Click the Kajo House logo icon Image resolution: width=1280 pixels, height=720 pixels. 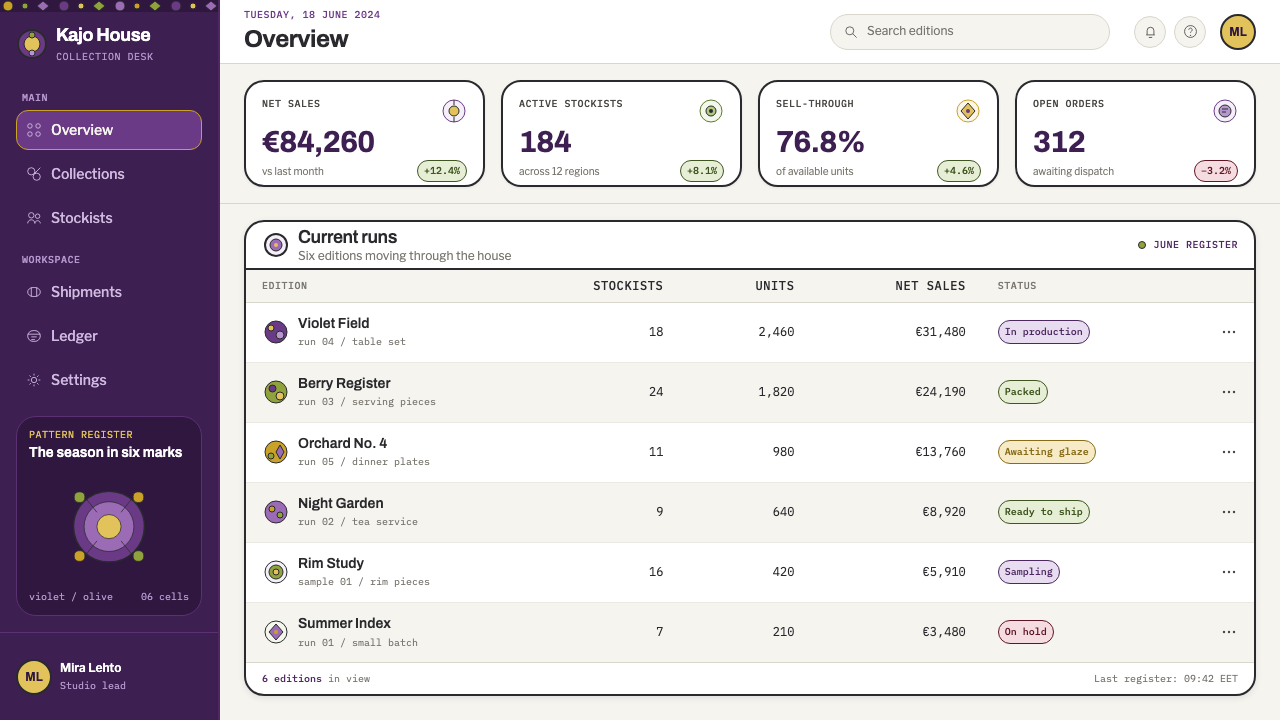(x=32, y=43)
